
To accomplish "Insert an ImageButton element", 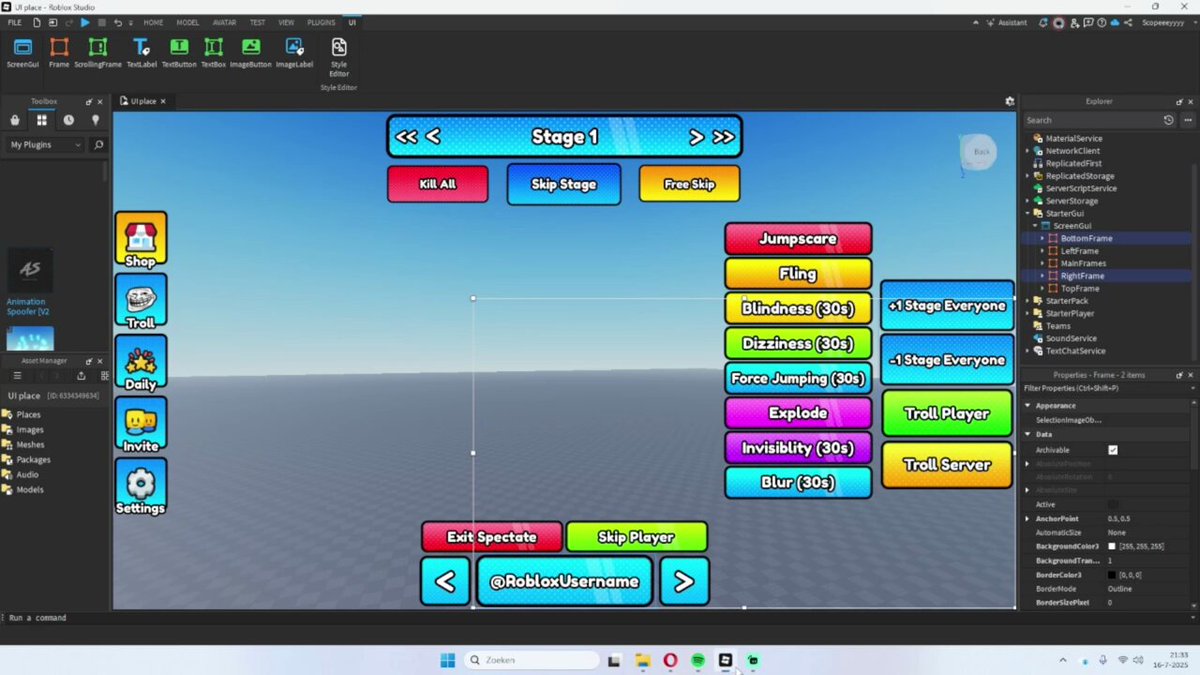I will (x=250, y=53).
